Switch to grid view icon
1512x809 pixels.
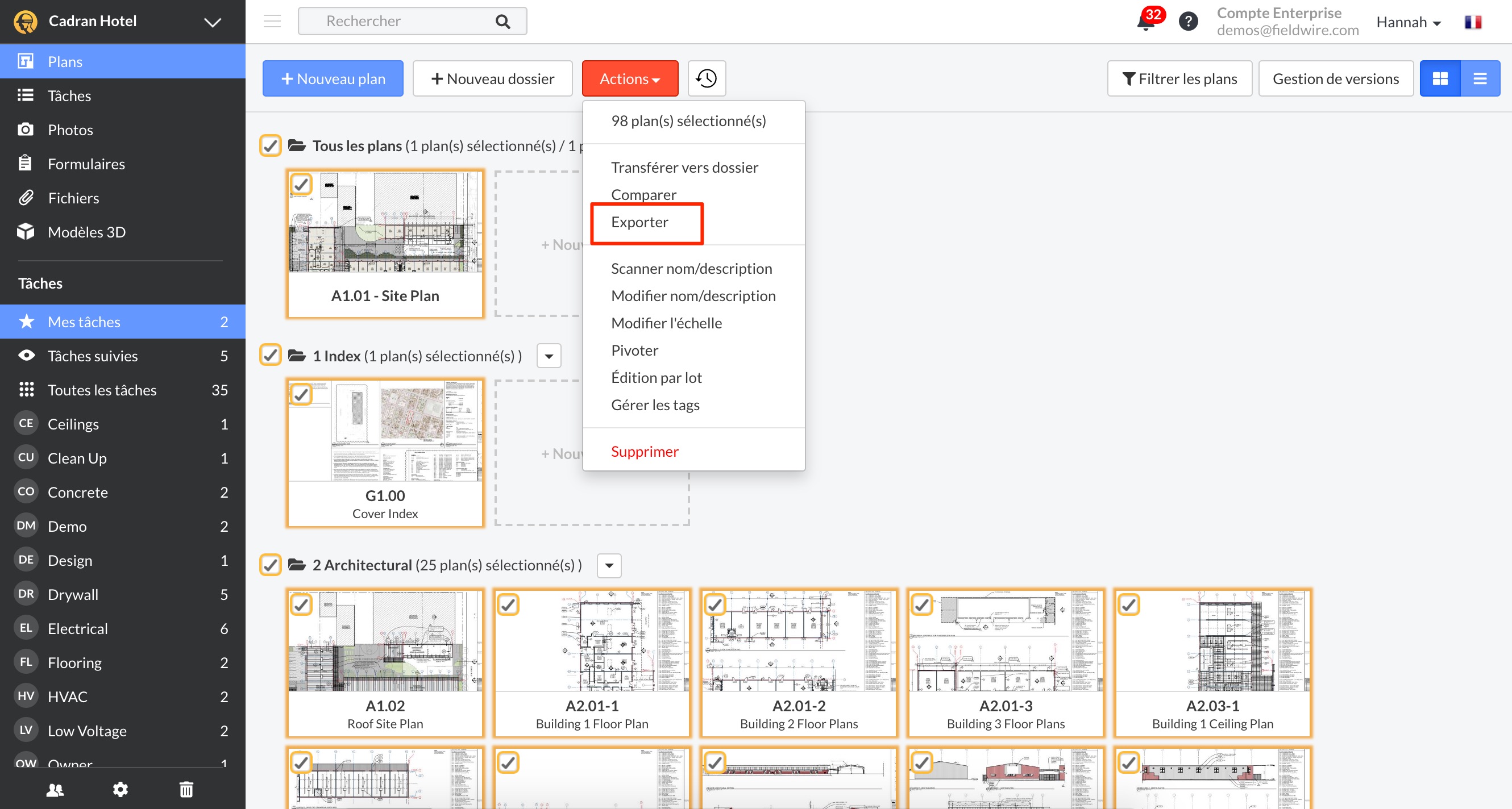click(x=1440, y=78)
